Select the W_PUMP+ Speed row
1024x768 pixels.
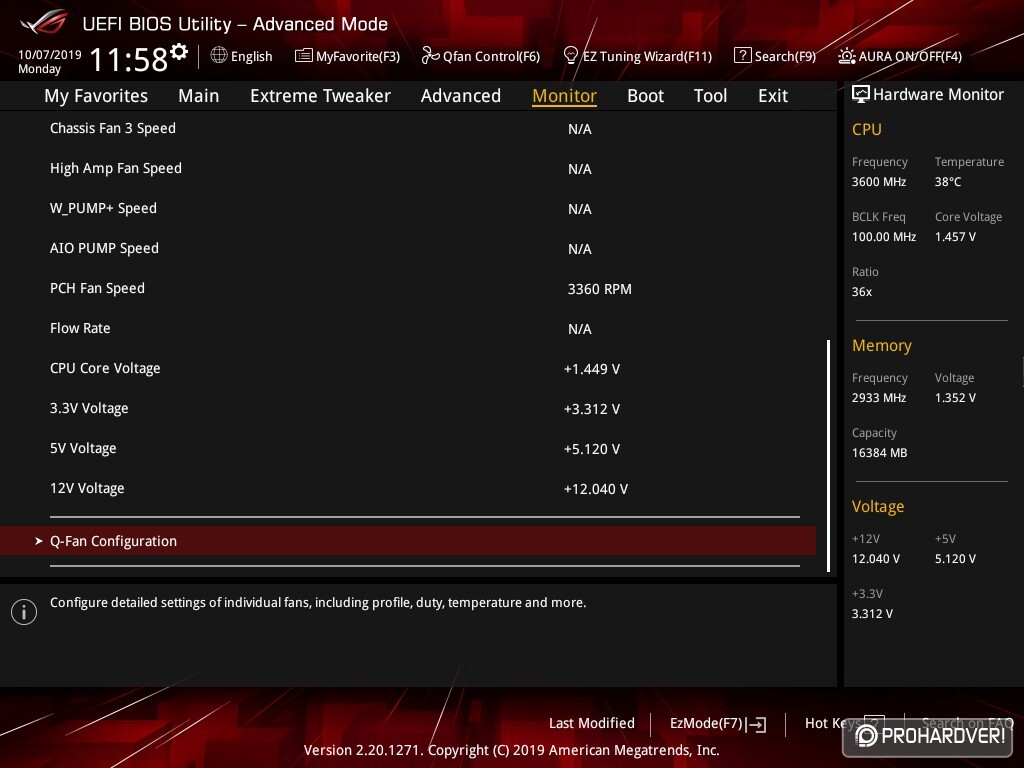coord(408,208)
